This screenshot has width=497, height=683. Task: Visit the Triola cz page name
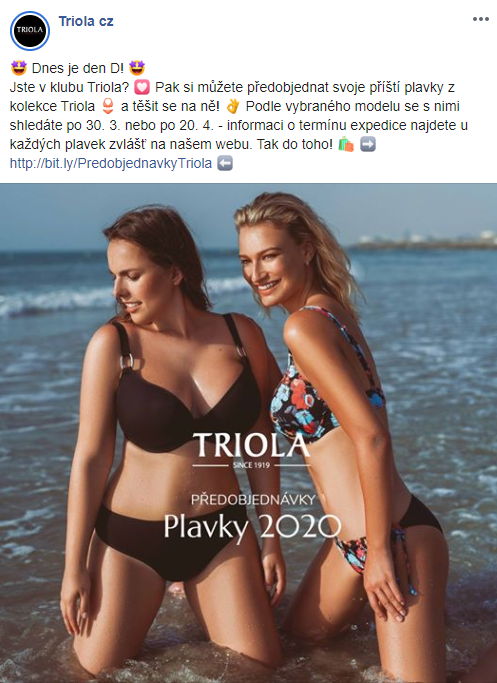click(x=86, y=21)
